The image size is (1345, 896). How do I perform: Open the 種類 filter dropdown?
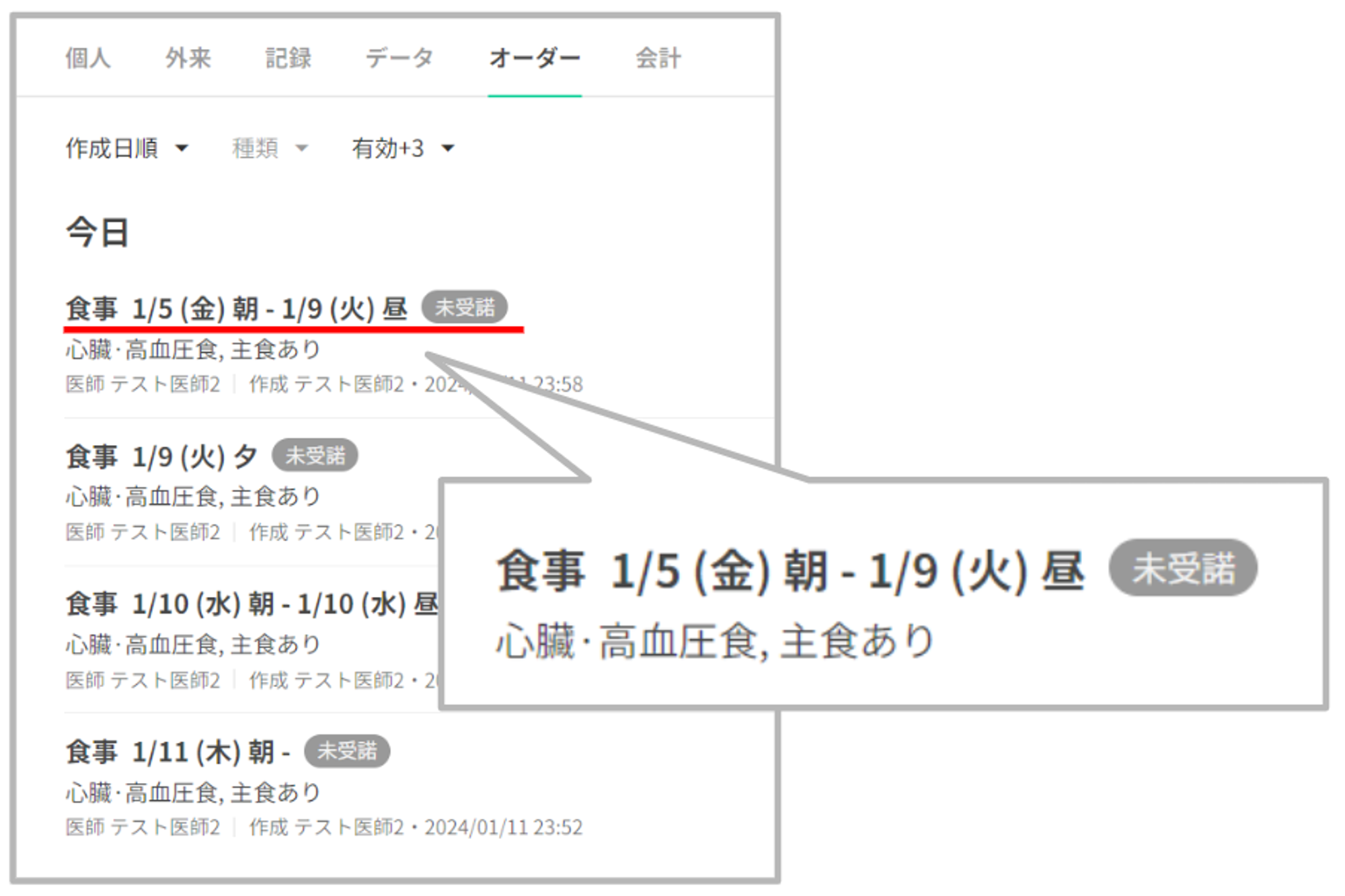256,149
